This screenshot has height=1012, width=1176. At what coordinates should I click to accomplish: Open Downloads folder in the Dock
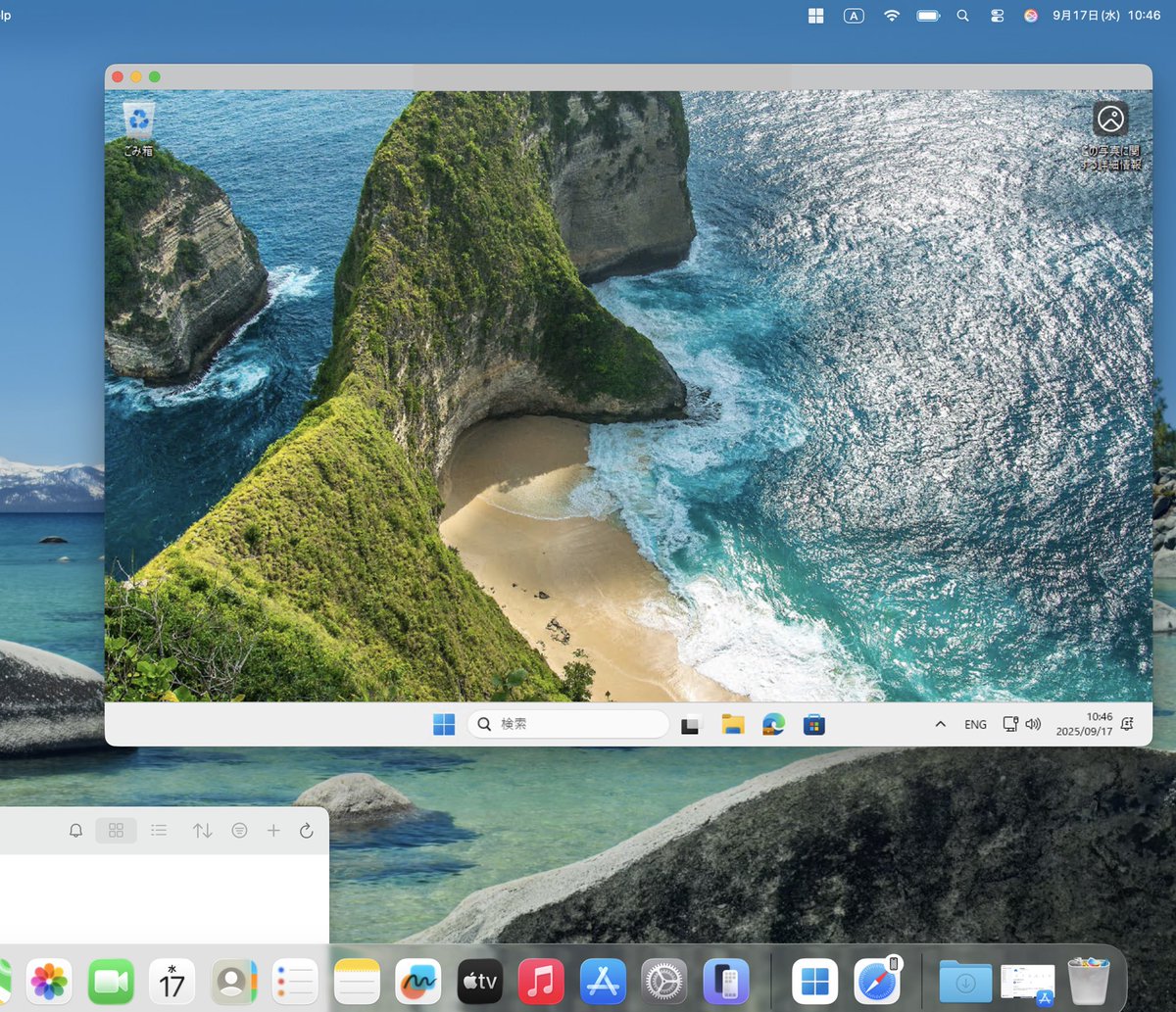[x=965, y=981]
